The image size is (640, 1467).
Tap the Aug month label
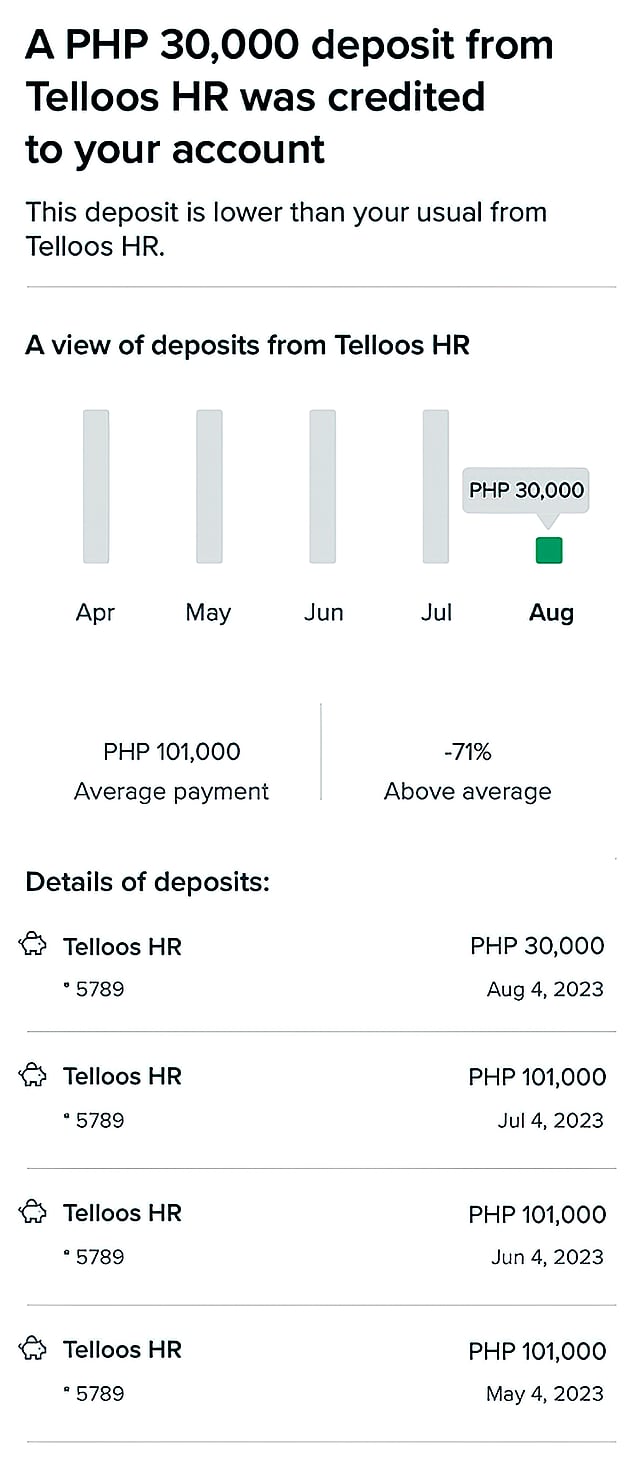click(x=551, y=613)
